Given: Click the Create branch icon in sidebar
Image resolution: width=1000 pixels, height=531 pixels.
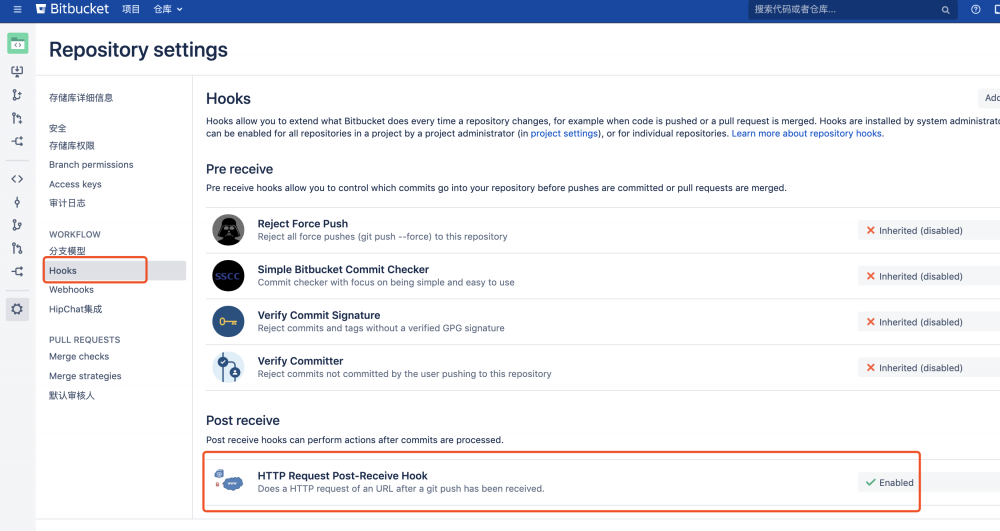Looking at the screenshot, I should [17, 94].
